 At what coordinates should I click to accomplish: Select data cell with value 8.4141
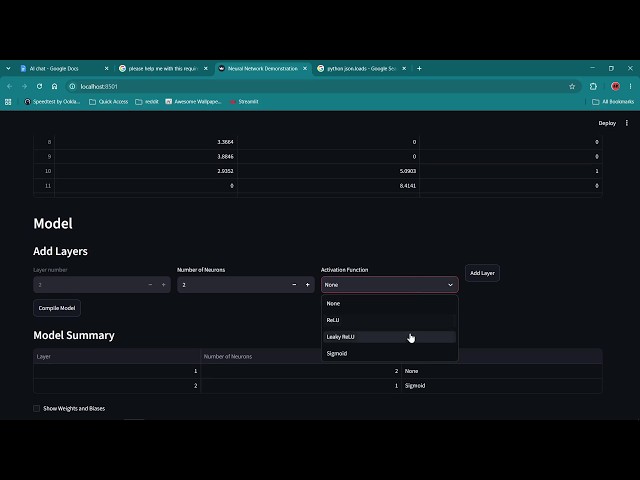(x=329, y=186)
